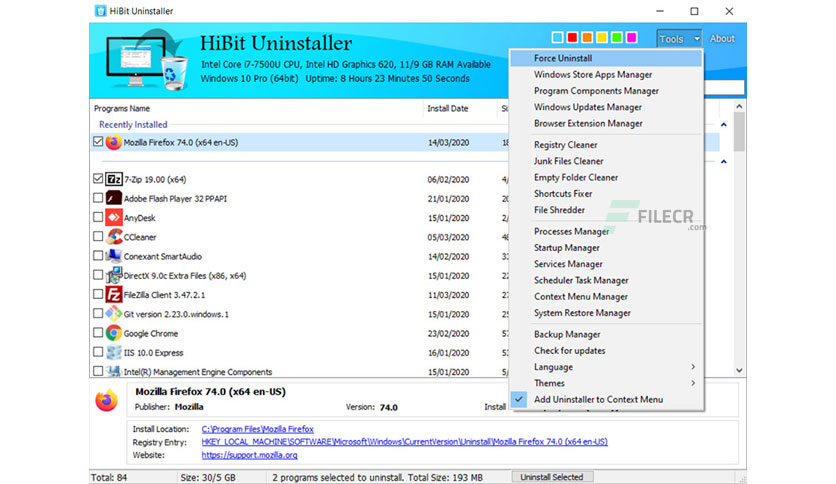Select the light blue theme color swatch
This screenshot has height=484, width=836.
pyautogui.click(x=558, y=37)
